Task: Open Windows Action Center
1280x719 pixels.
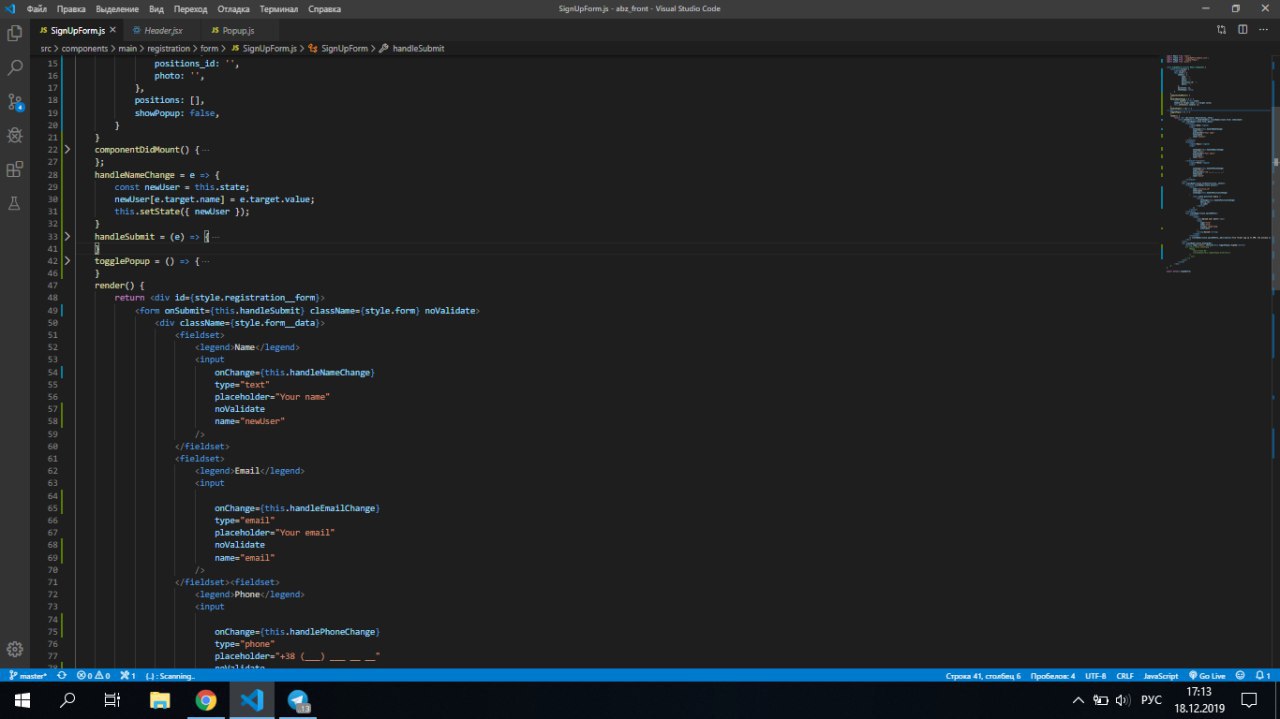Action: click(x=1249, y=700)
